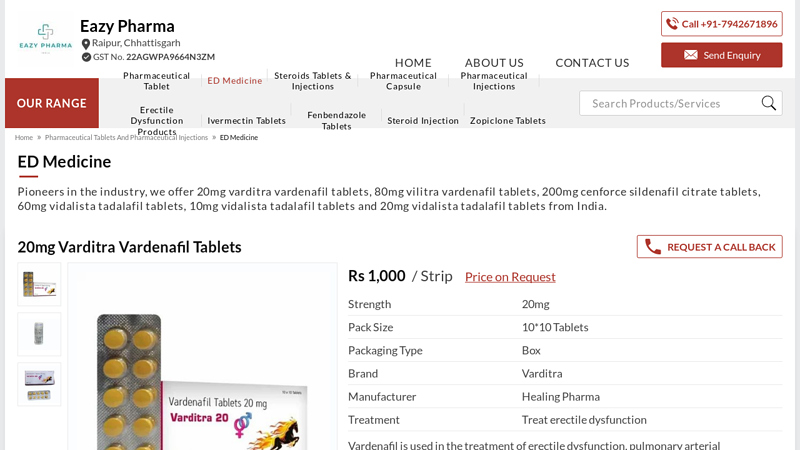Click the location pin icon beside Raipur
This screenshot has height=450, width=800.
click(86, 44)
